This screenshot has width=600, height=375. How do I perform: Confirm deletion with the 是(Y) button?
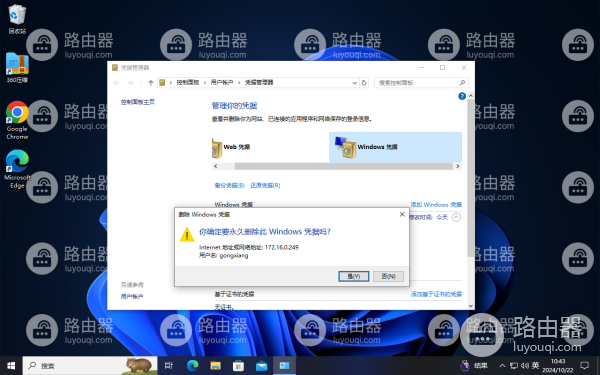(354, 276)
